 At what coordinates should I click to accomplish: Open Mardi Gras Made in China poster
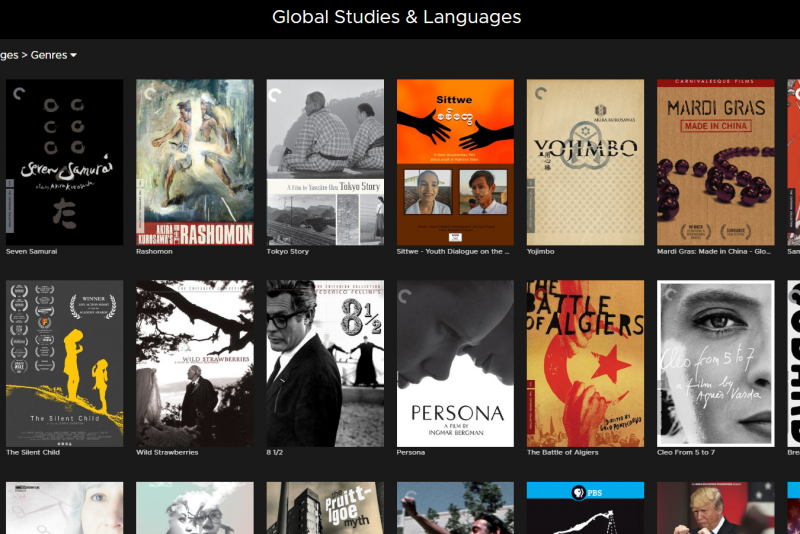(716, 162)
